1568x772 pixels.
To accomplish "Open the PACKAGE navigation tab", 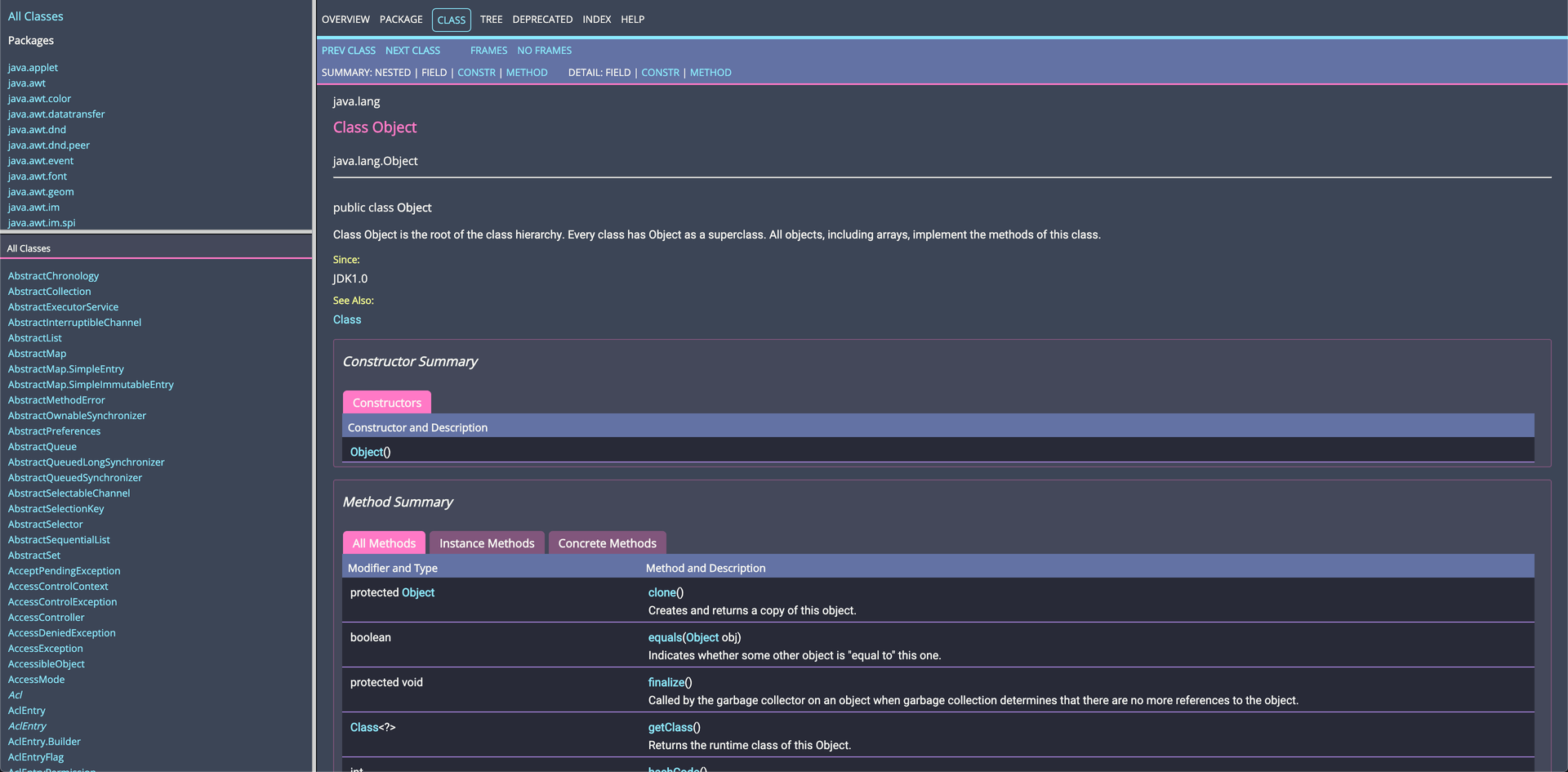I will click(401, 19).
